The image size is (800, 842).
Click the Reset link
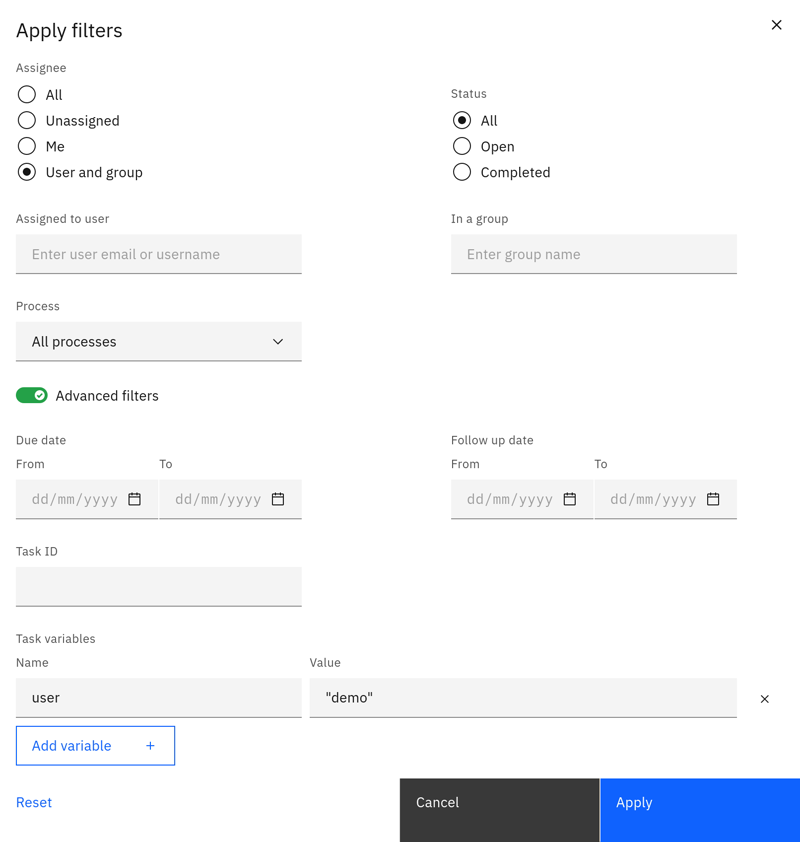(x=34, y=802)
